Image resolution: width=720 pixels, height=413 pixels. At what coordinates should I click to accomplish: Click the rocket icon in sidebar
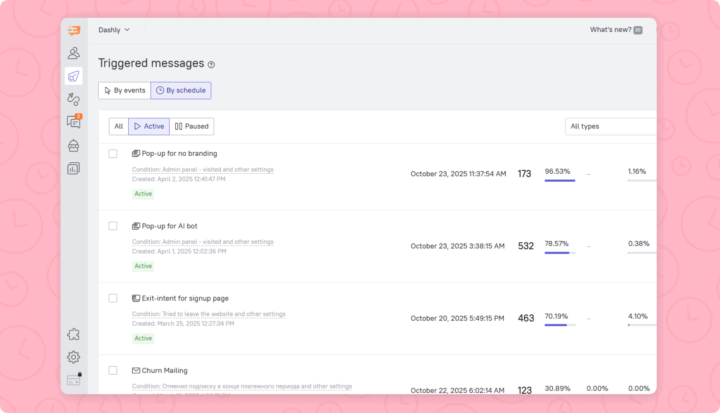[x=74, y=76]
